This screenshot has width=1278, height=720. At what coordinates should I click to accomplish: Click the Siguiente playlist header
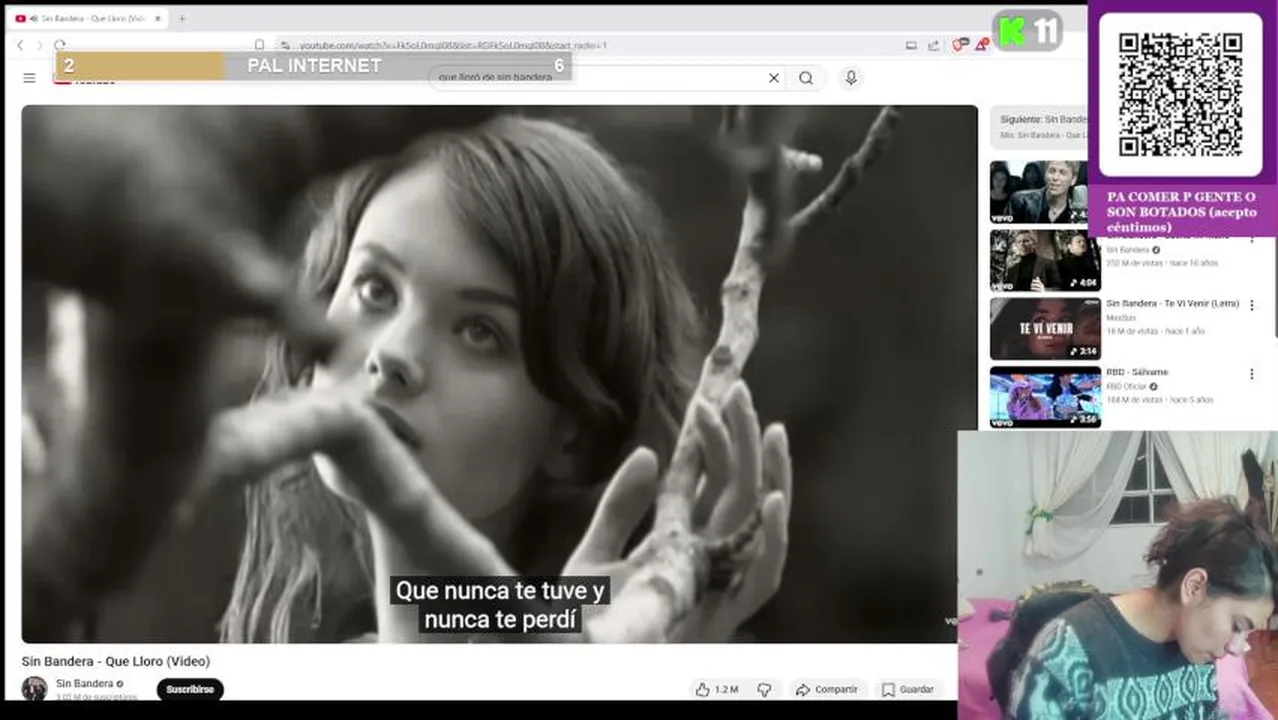1039,126
